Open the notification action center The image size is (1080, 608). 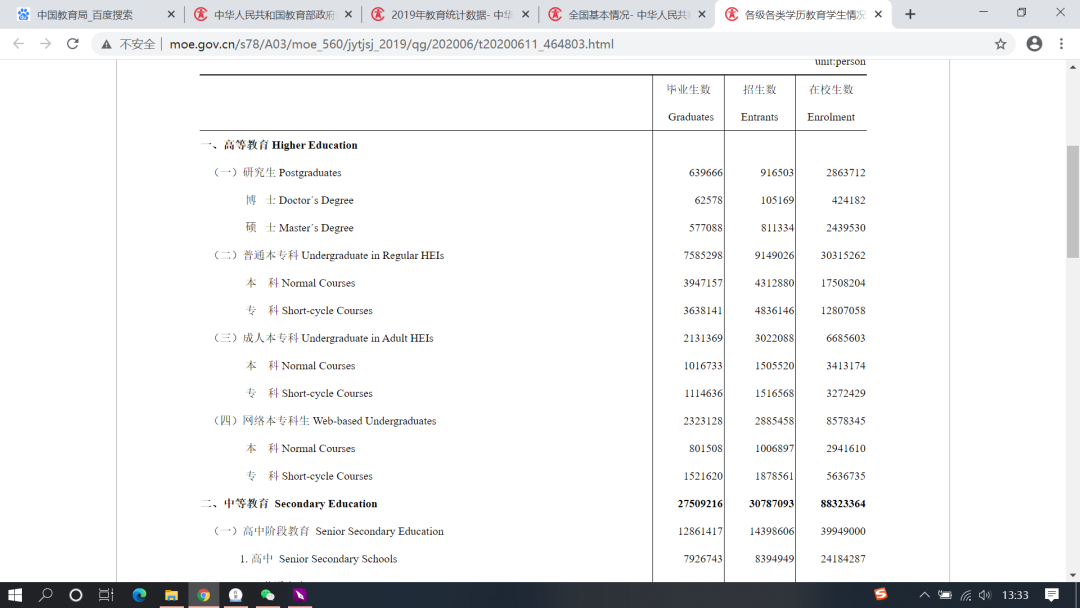pos(1052,595)
